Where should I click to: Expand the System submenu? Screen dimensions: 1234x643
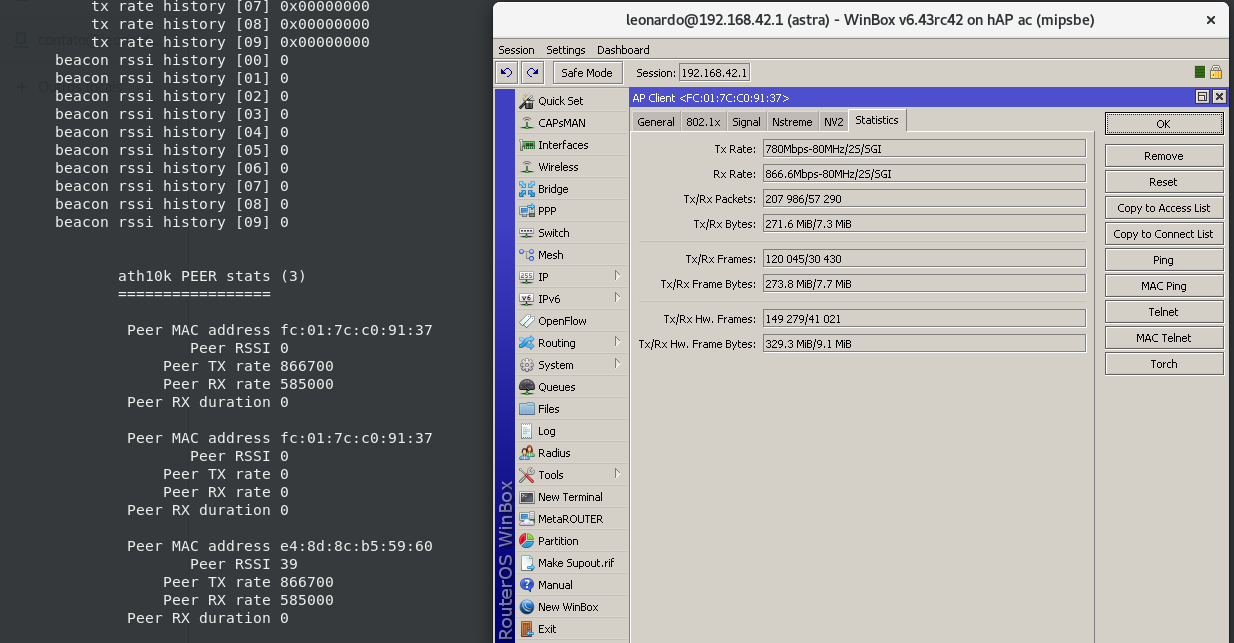(x=617, y=364)
